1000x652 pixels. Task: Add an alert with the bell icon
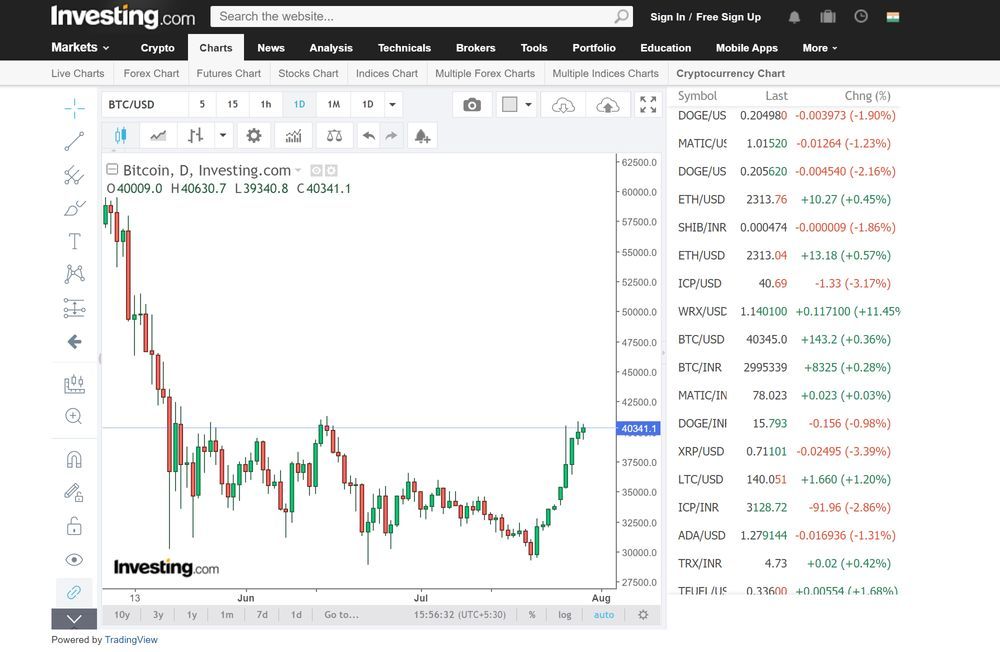tap(422, 136)
